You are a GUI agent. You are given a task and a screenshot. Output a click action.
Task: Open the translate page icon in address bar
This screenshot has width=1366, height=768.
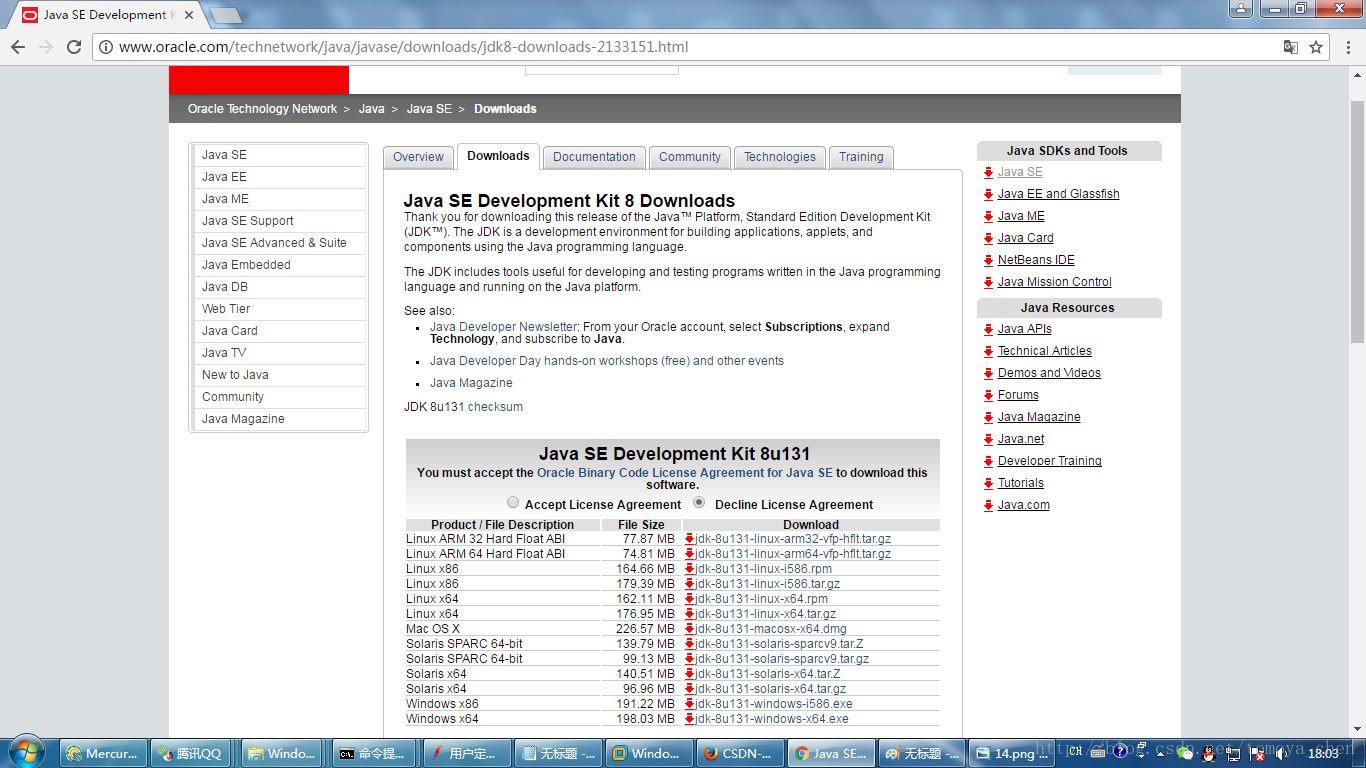click(x=1291, y=47)
